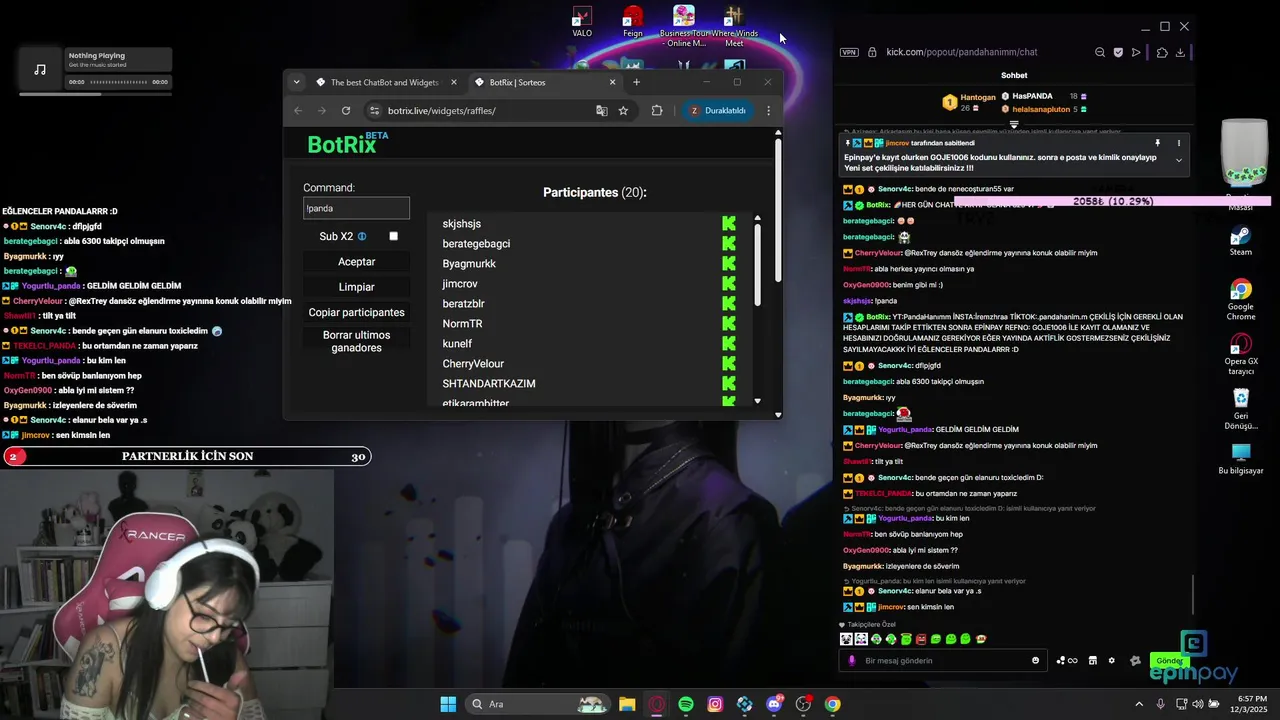Viewport: 1280px width, 720px height.
Task: Click the send/flow arrow icon in Opera GX
Action: [1136, 52]
